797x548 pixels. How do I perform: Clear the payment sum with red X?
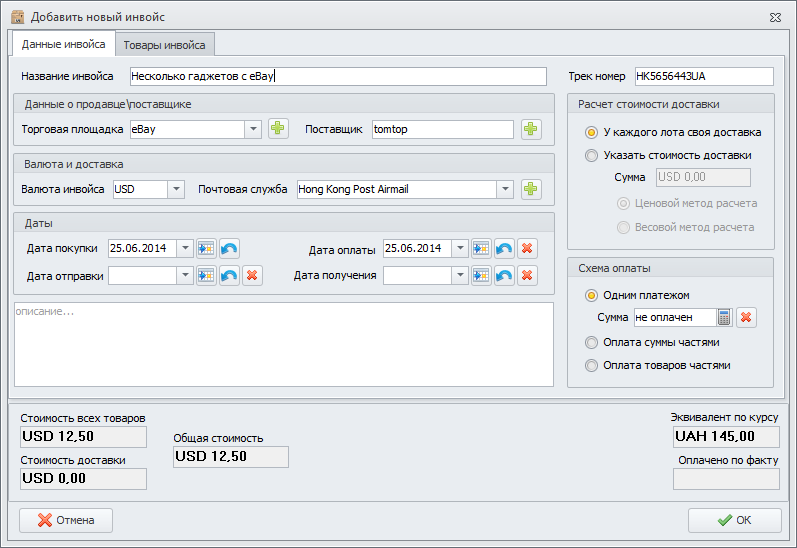click(x=746, y=317)
